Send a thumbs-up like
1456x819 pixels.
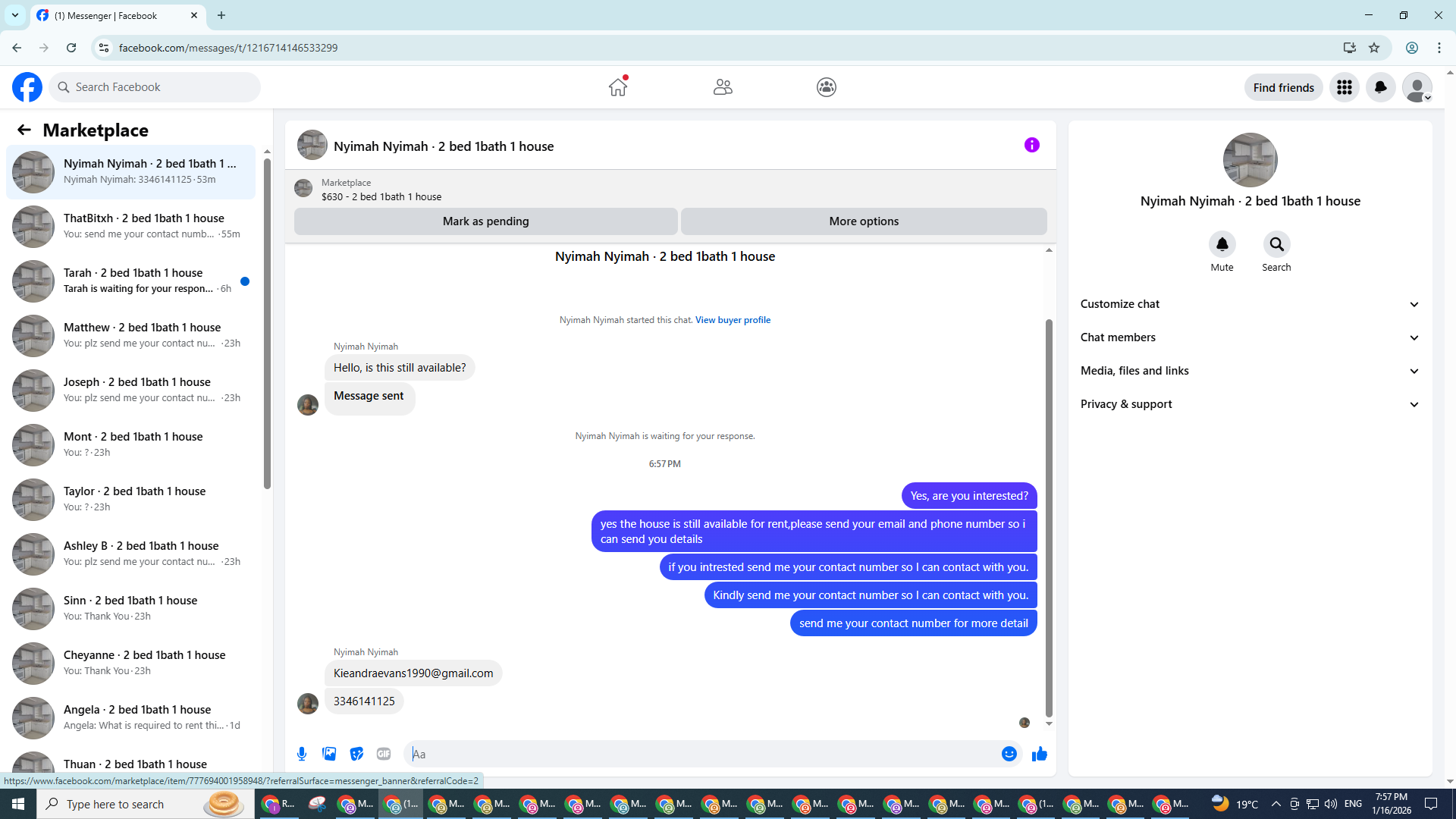click(1039, 754)
